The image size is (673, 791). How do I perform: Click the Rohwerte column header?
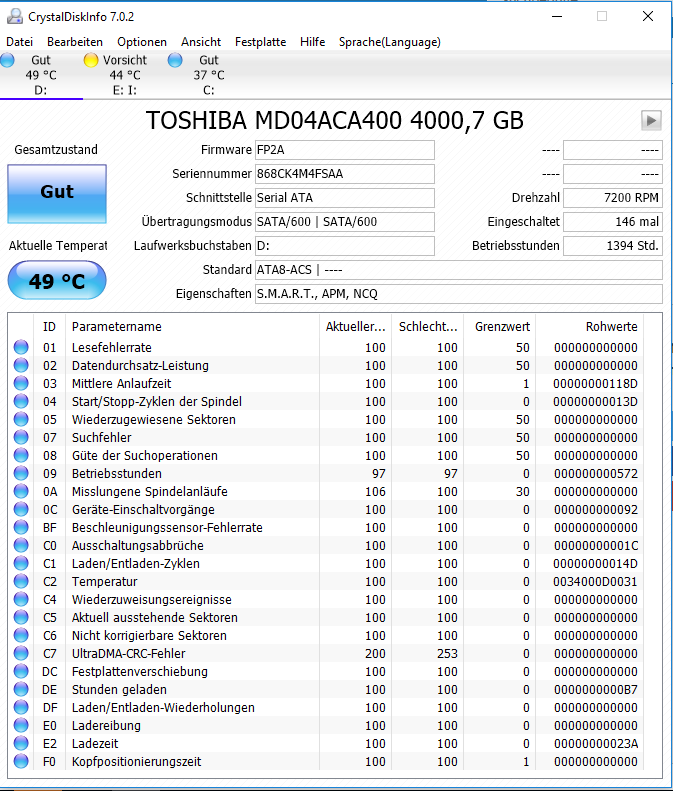point(590,326)
